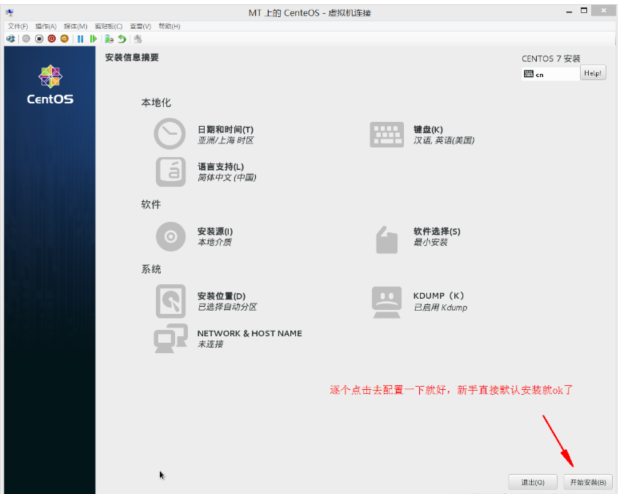Click the 最小安装 status text

click(x=430, y=242)
